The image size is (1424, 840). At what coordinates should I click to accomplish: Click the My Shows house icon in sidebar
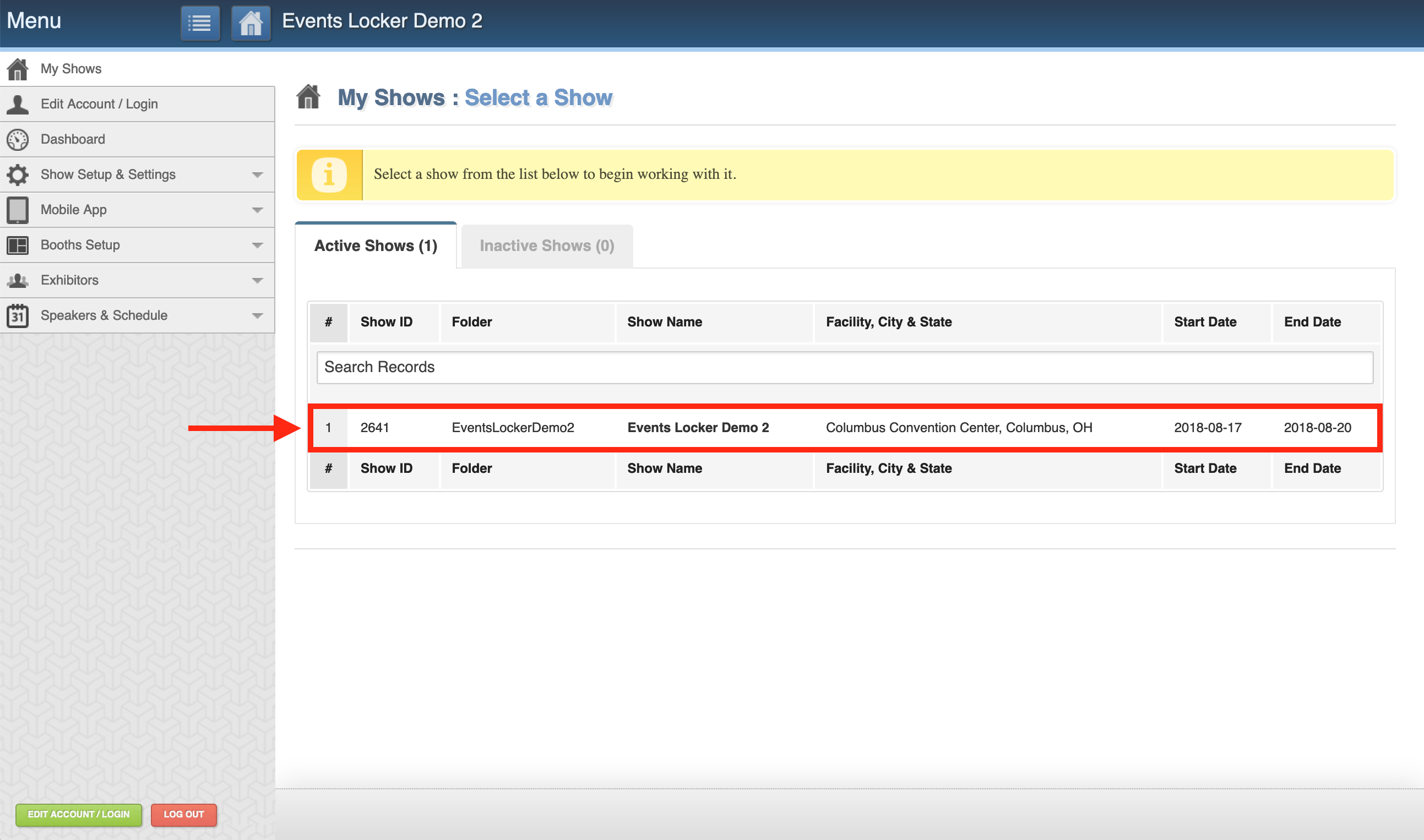pos(18,69)
